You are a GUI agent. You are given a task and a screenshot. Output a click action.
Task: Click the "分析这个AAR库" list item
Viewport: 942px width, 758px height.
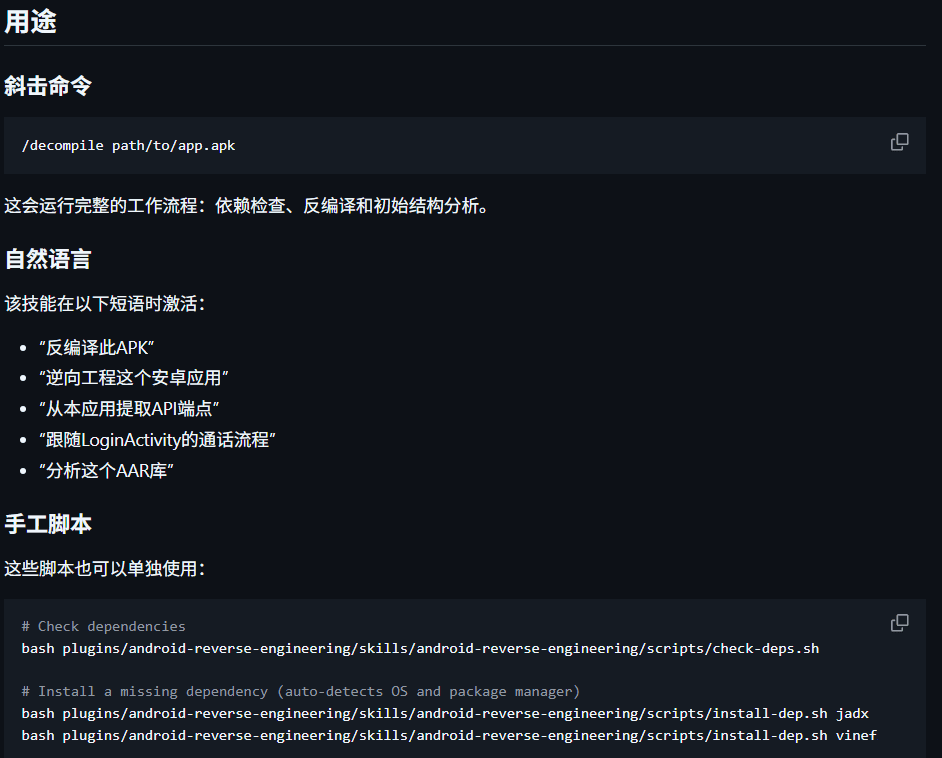click(106, 471)
